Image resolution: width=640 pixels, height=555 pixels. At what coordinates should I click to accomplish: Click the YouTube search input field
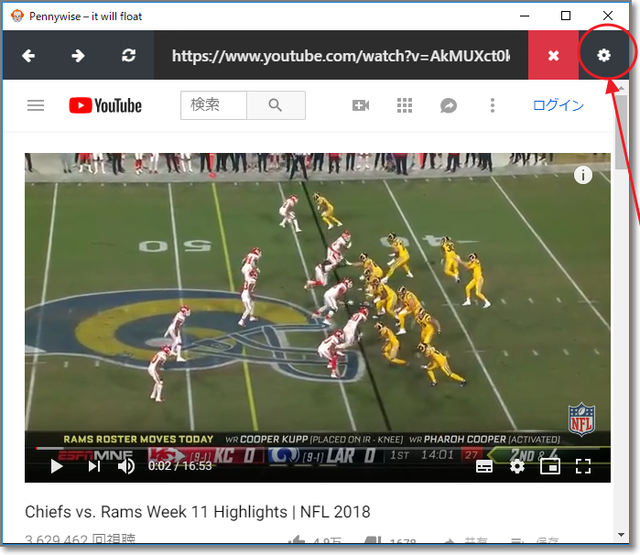click(x=213, y=105)
